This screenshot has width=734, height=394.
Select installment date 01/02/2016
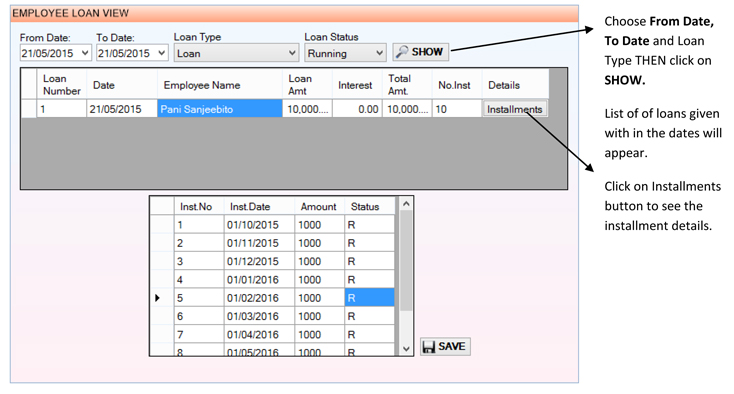pyautogui.click(x=259, y=298)
